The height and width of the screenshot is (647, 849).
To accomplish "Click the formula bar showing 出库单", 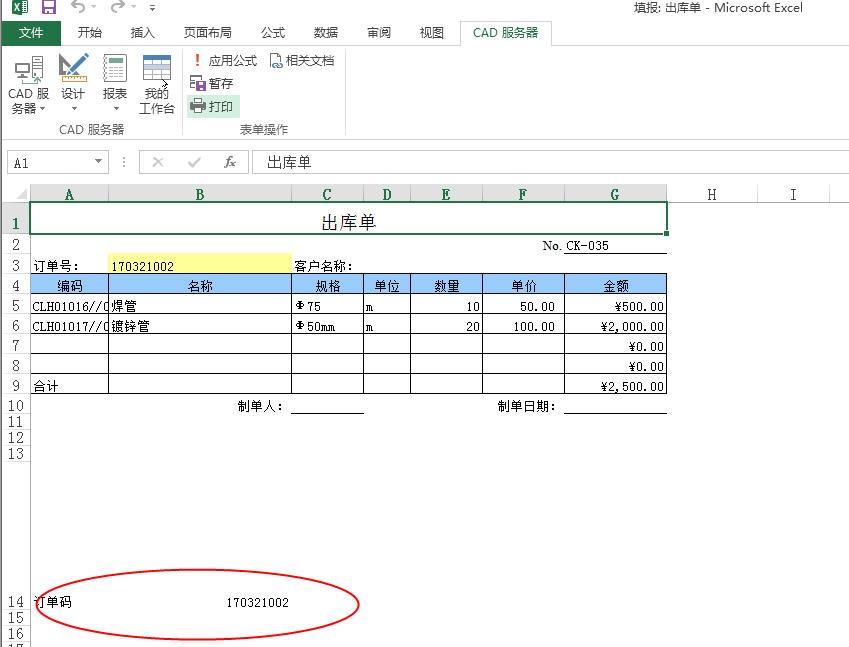I will point(540,162).
